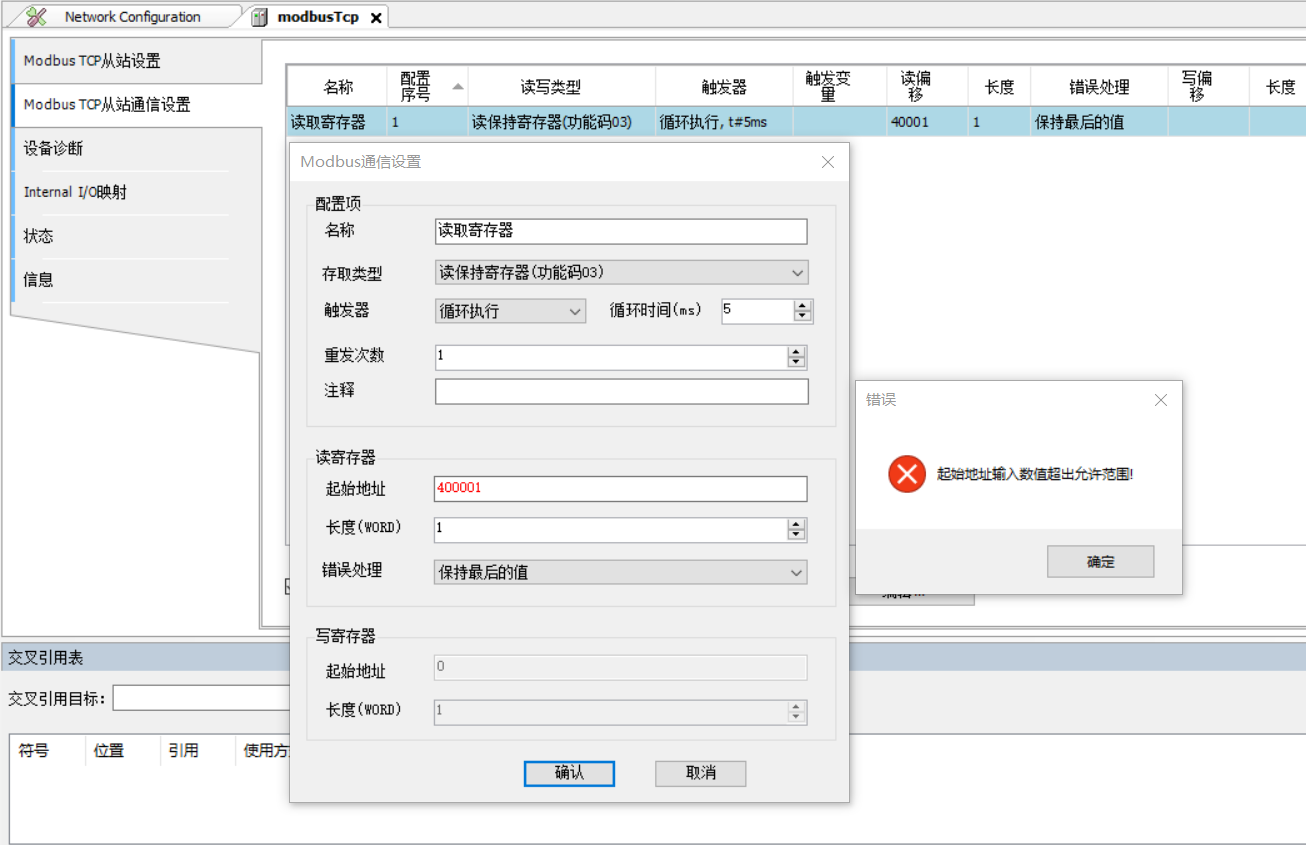Click 取消 in Modbus通信设置 dialog

(700, 773)
